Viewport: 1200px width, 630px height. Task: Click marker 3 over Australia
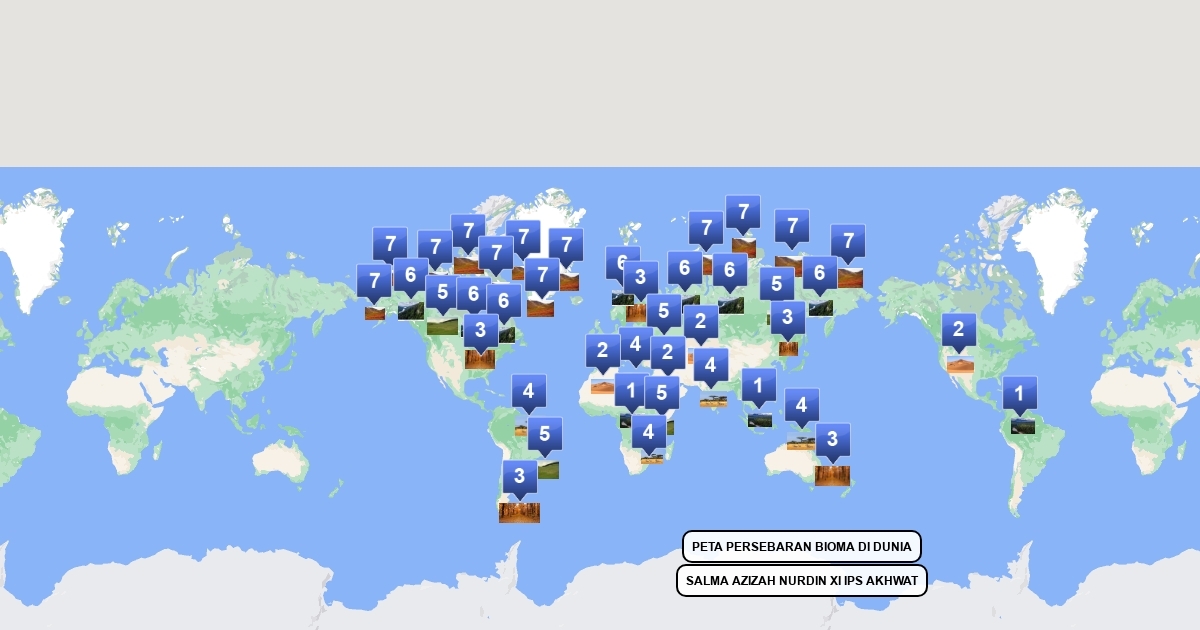832,440
